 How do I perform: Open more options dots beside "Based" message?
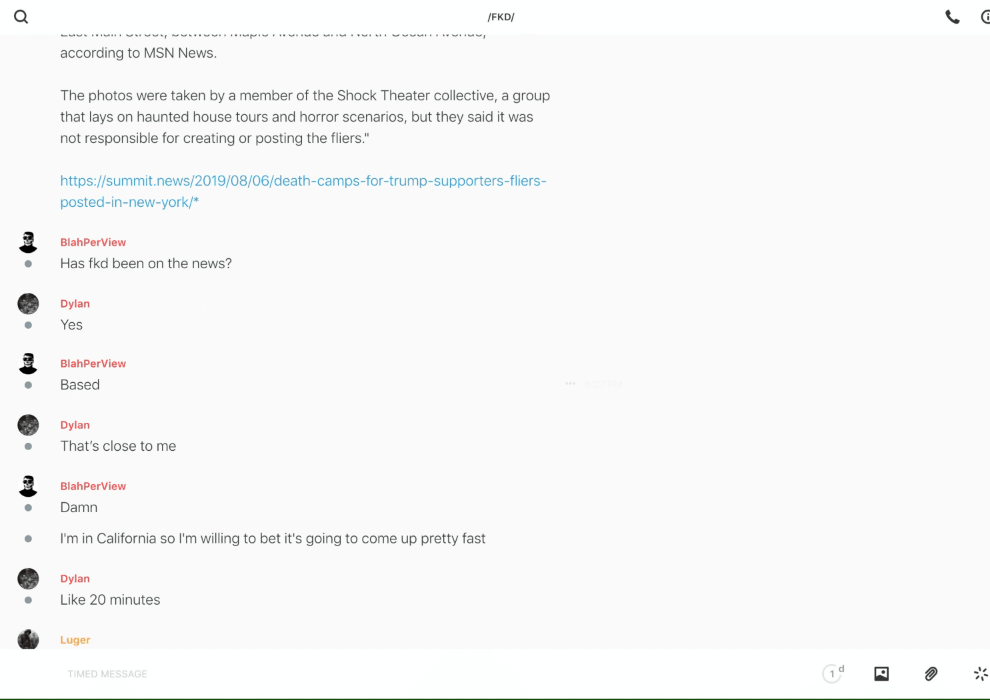[570, 384]
